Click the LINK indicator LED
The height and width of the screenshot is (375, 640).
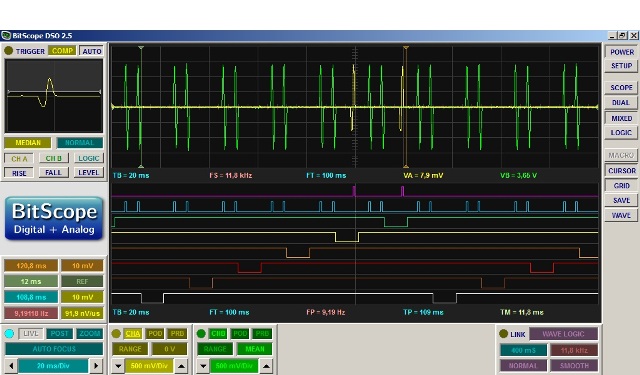[503, 334]
